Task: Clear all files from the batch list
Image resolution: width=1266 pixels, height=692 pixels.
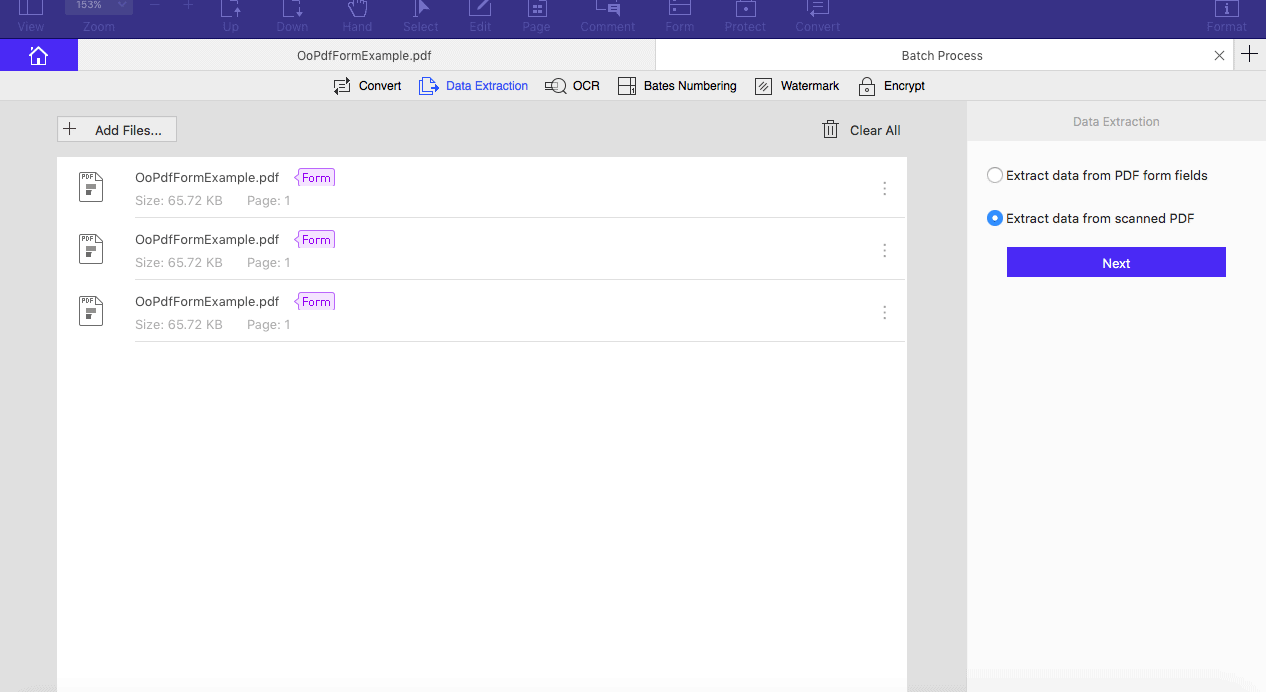Action: pyautogui.click(x=861, y=129)
